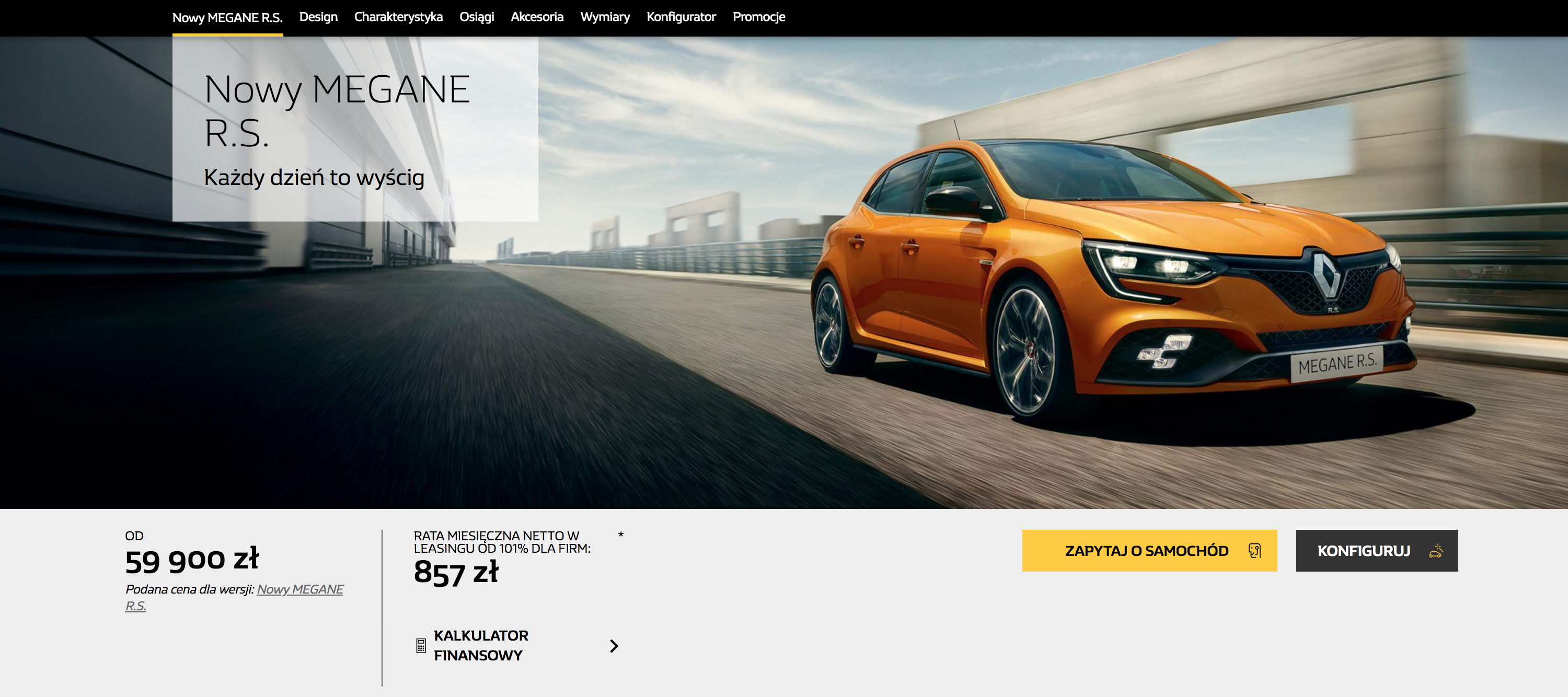Screen dimensions: 1568x697
Task: Click the 857 zł monthly rate
Action: pyautogui.click(x=456, y=572)
